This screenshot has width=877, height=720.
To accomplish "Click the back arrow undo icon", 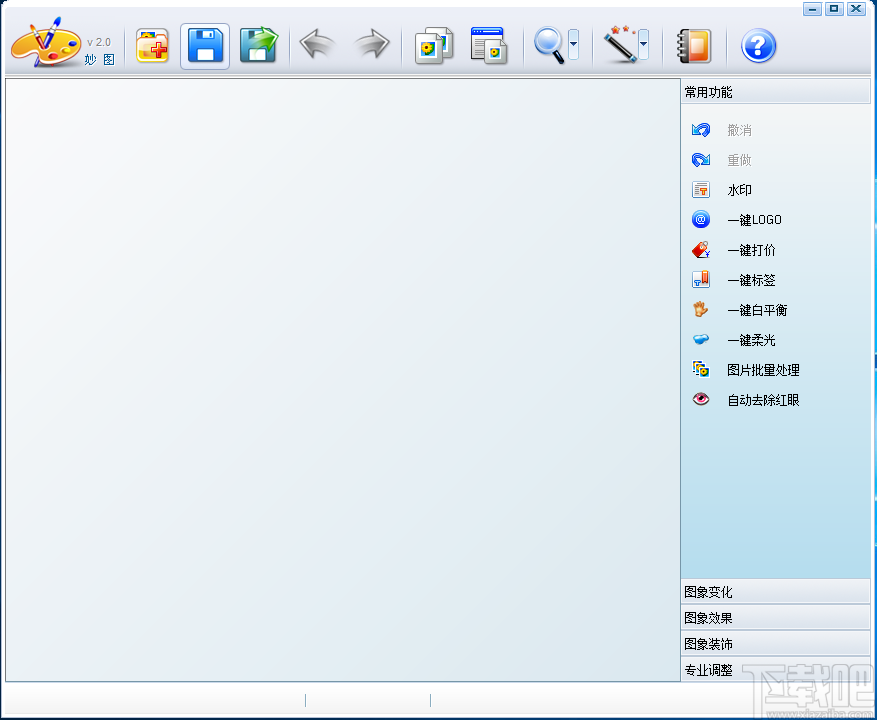I will tap(317, 46).
